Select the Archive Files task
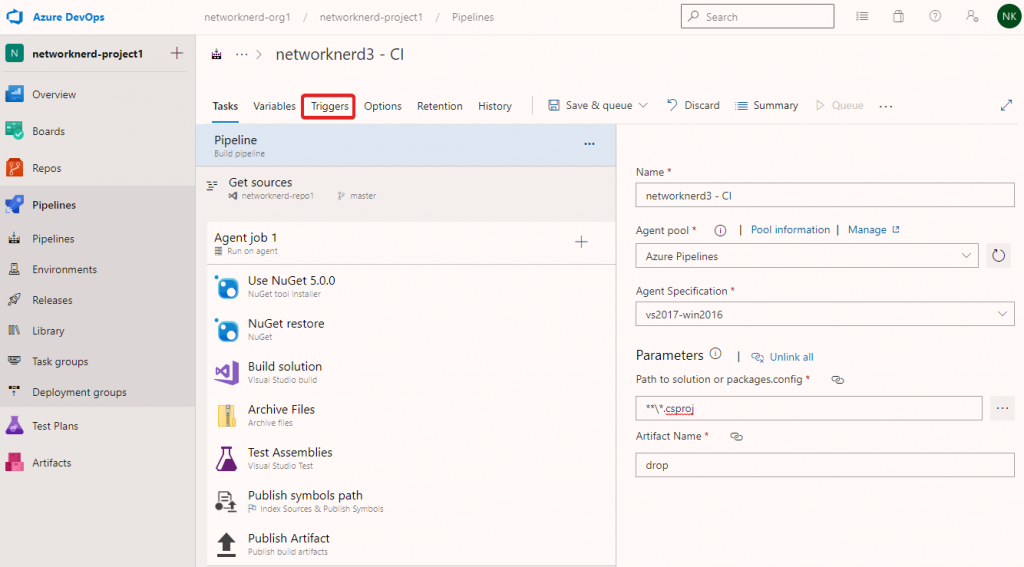The width and height of the screenshot is (1024, 567). (x=411, y=415)
